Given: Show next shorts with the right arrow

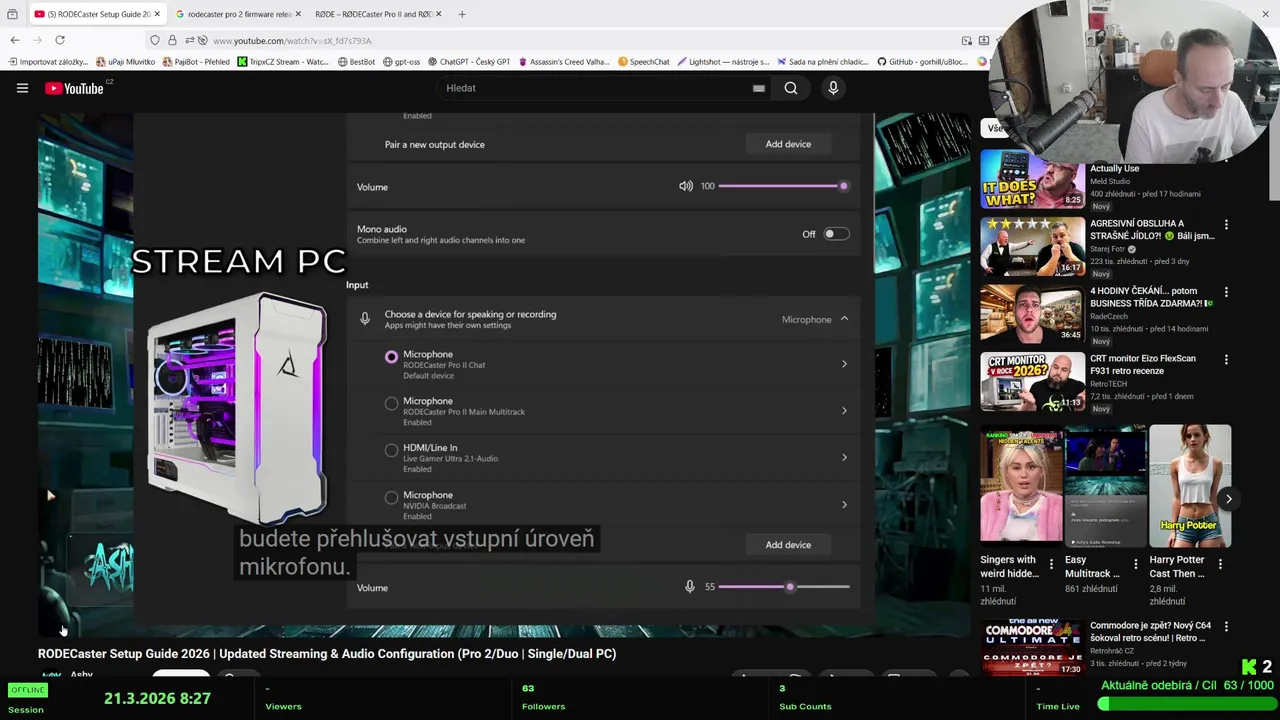Looking at the screenshot, I should click(x=1228, y=499).
